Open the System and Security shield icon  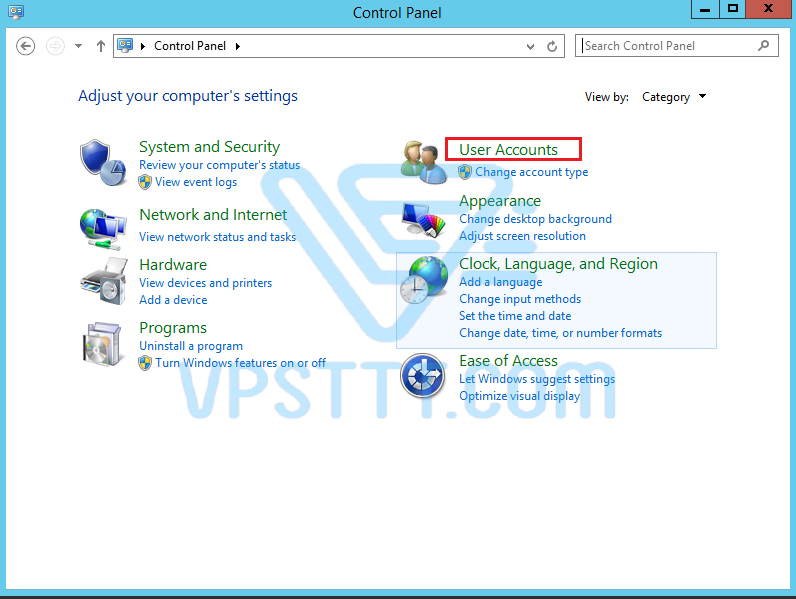click(103, 163)
